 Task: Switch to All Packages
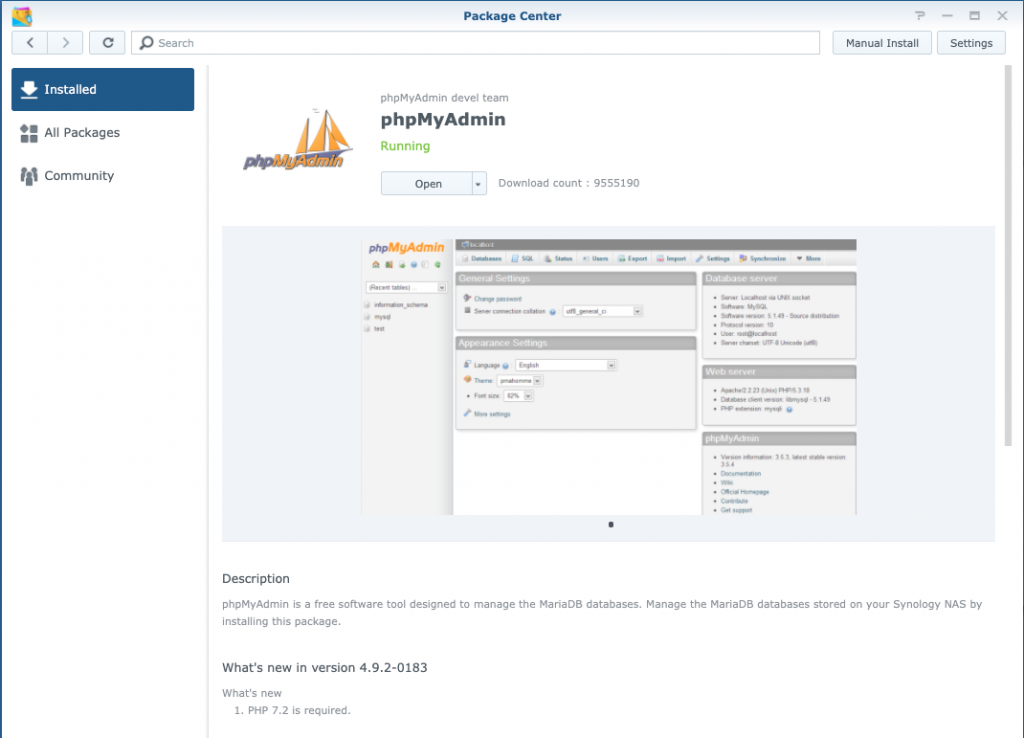103,133
